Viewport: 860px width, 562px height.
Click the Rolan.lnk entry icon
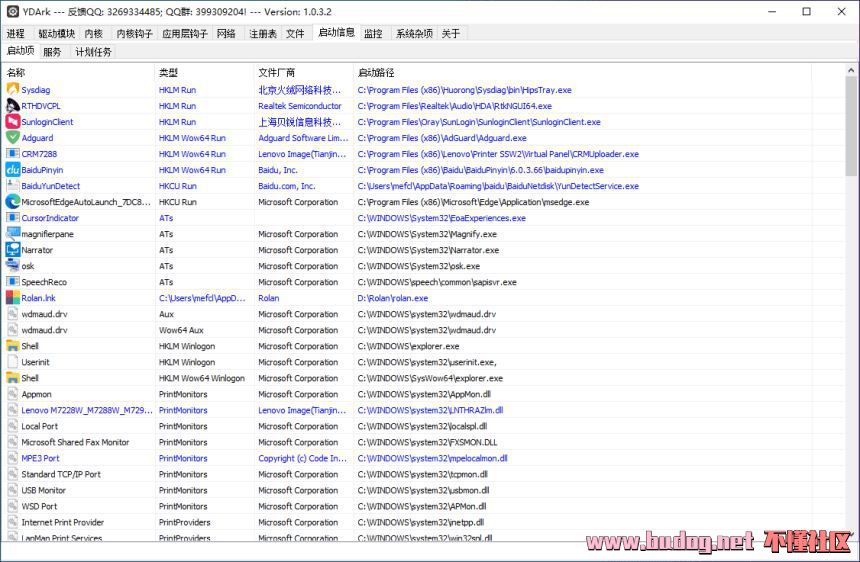13,298
